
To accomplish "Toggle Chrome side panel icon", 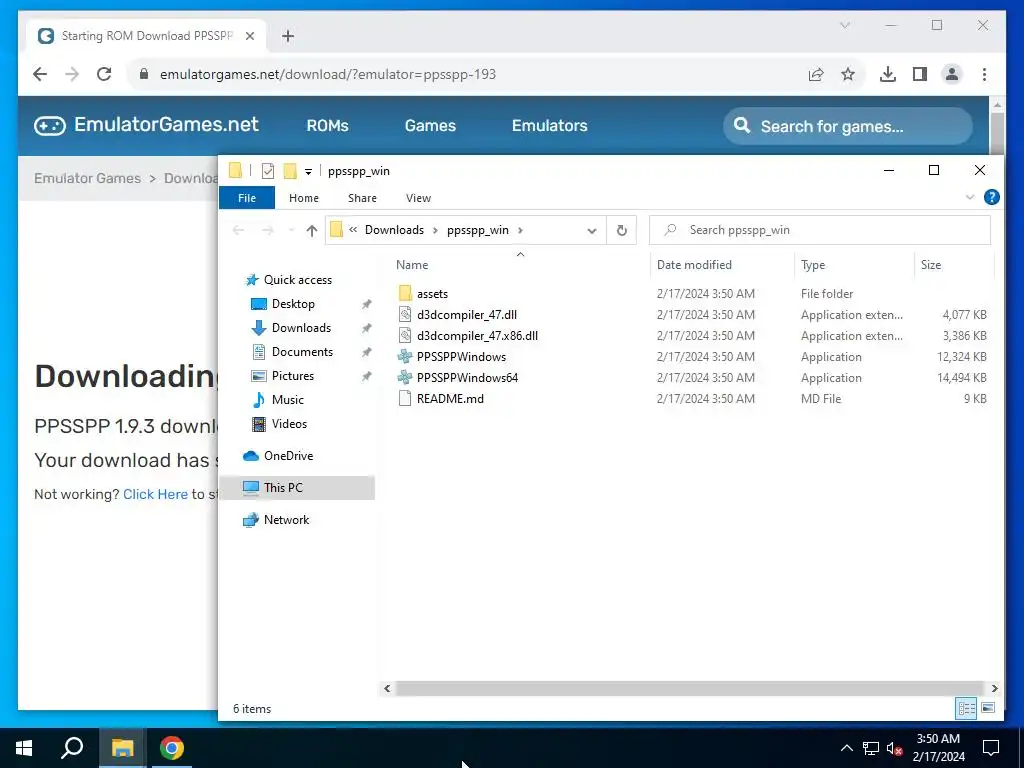I will [x=920, y=74].
